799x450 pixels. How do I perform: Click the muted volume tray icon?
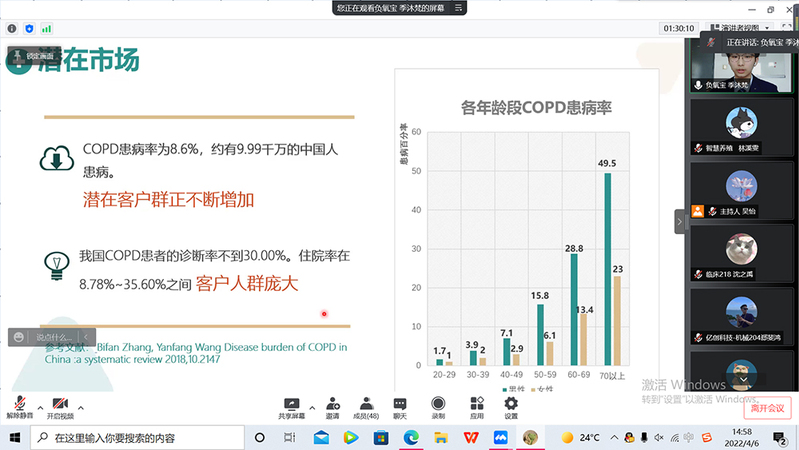[x=659, y=437]
